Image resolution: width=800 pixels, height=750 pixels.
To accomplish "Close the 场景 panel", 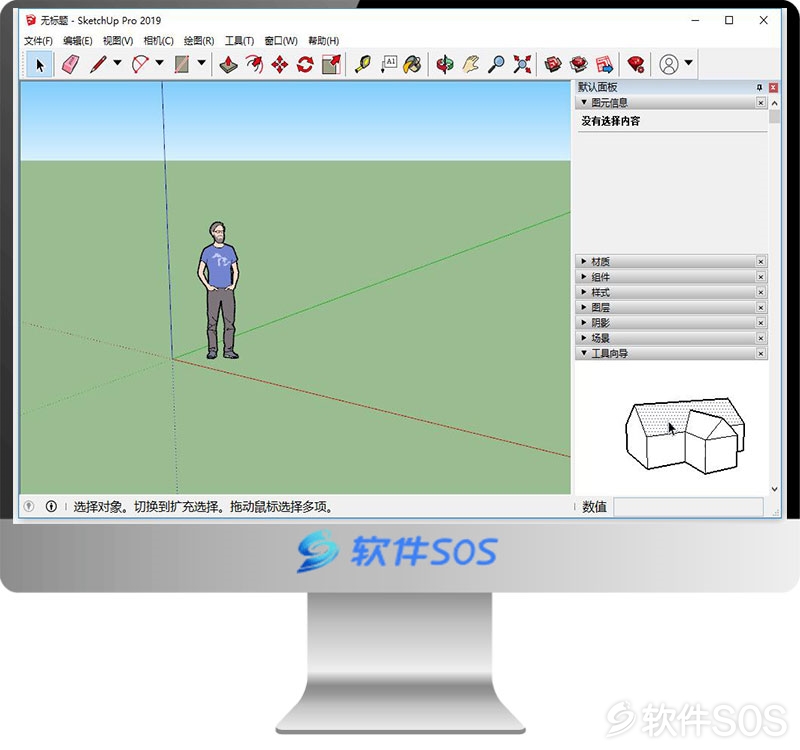I will tap(761, 338).
